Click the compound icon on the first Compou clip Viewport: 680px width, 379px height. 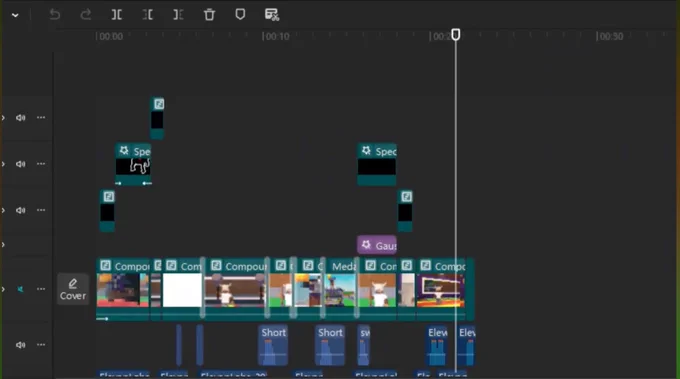pyautogui.click(x=105, y=265)
